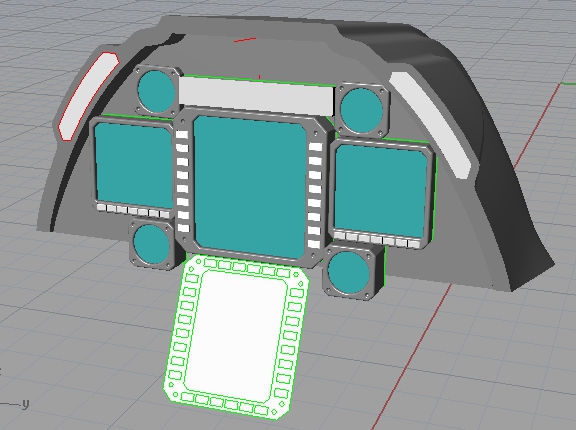Click the top-left white bezel button of center display
The width and height of the screenshot is (576, 430).
(x=182, y=134)
